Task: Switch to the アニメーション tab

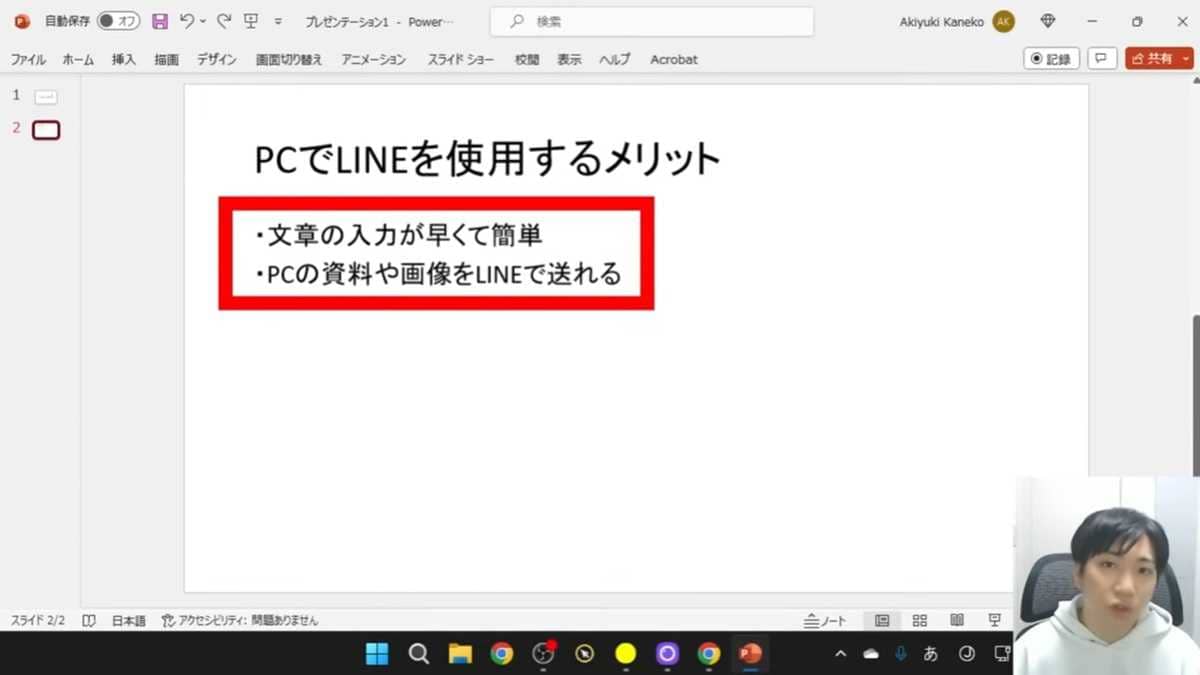Action: point(374,60)
